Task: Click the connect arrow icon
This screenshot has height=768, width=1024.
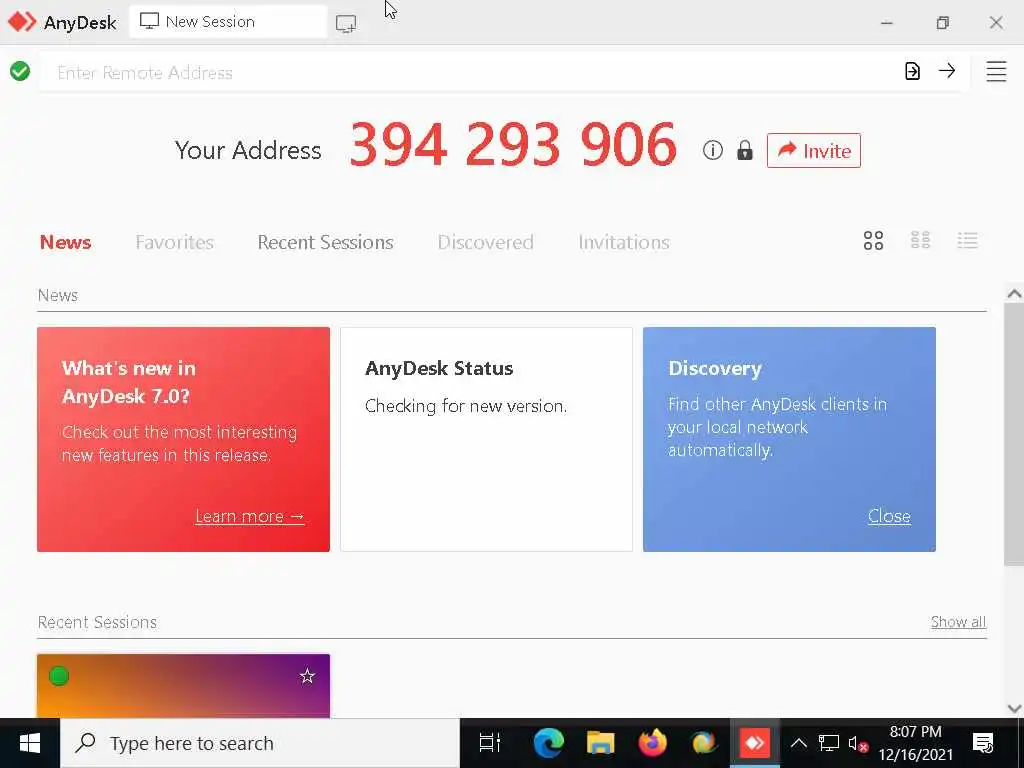Action: [x=947, y=71]
